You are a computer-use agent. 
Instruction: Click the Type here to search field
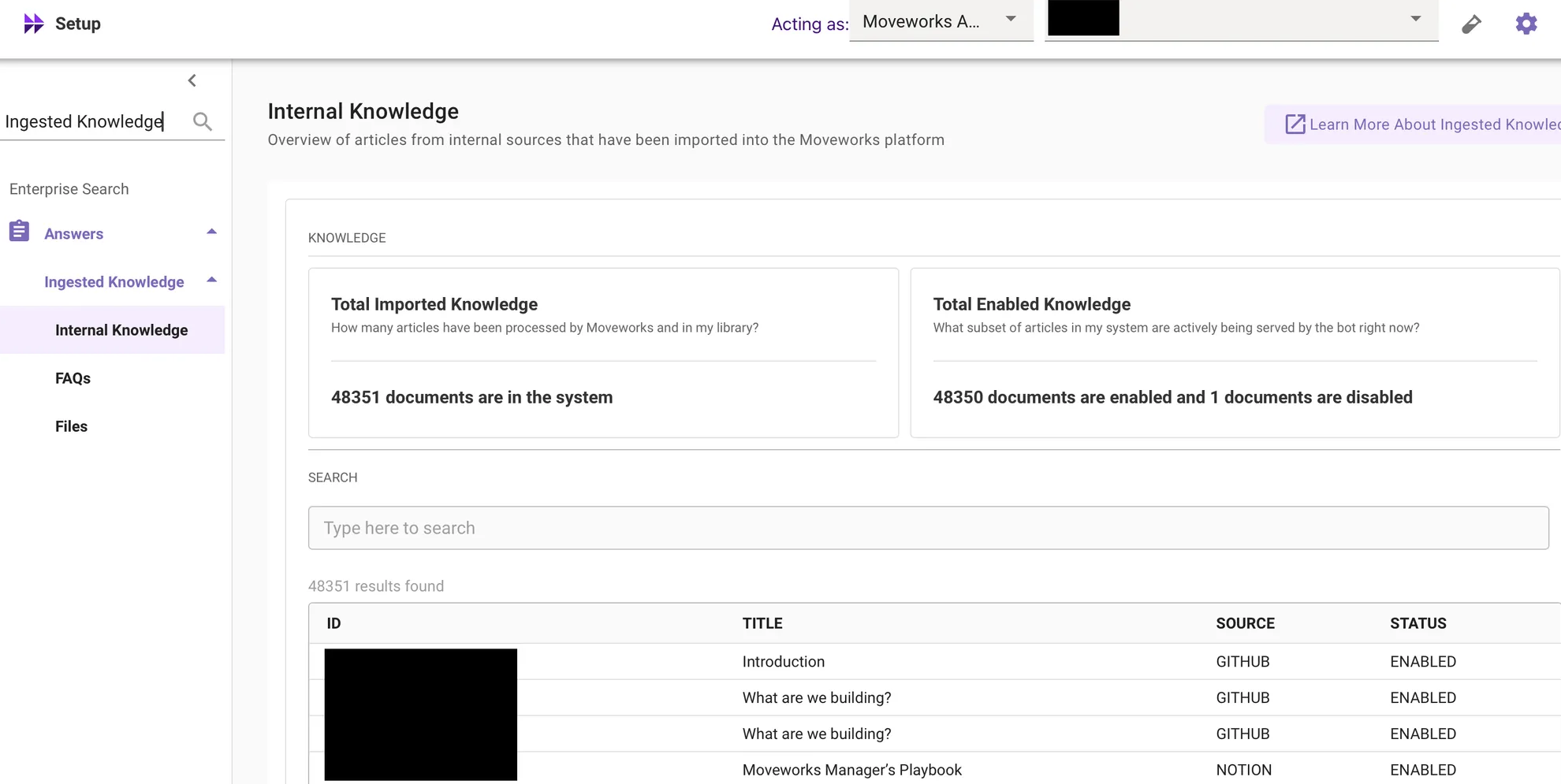click(x=928, y=528)
